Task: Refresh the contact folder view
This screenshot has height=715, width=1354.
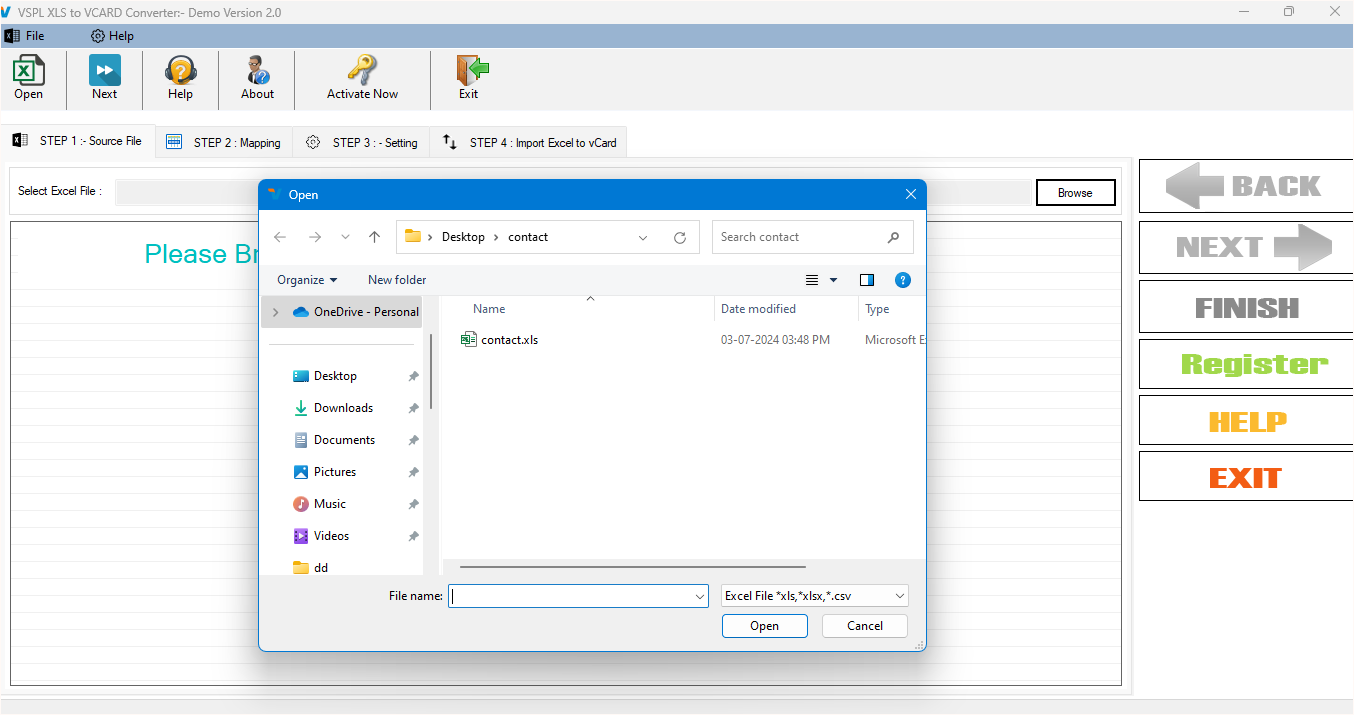Action: click(680, 237)
